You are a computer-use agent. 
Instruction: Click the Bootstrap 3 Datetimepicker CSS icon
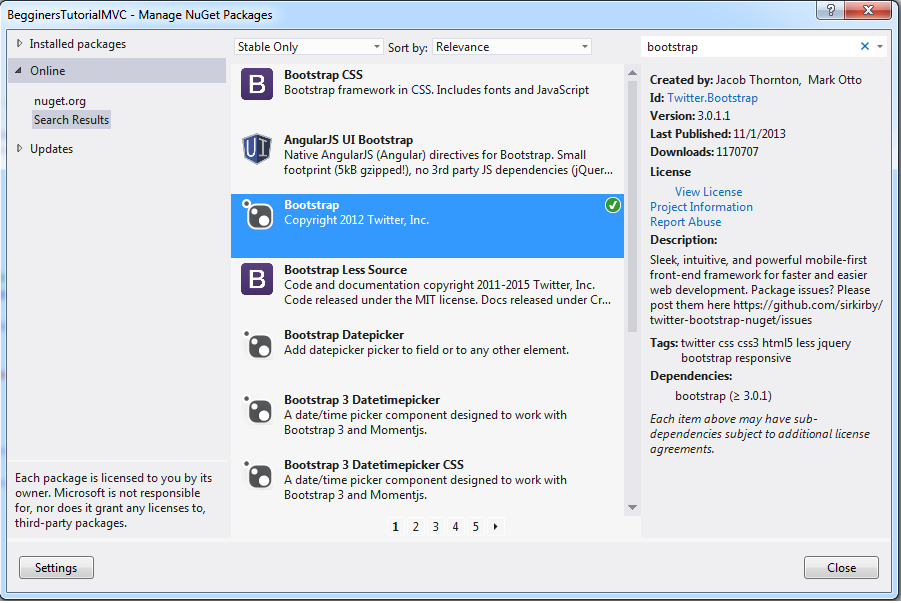tap(258, 474)
